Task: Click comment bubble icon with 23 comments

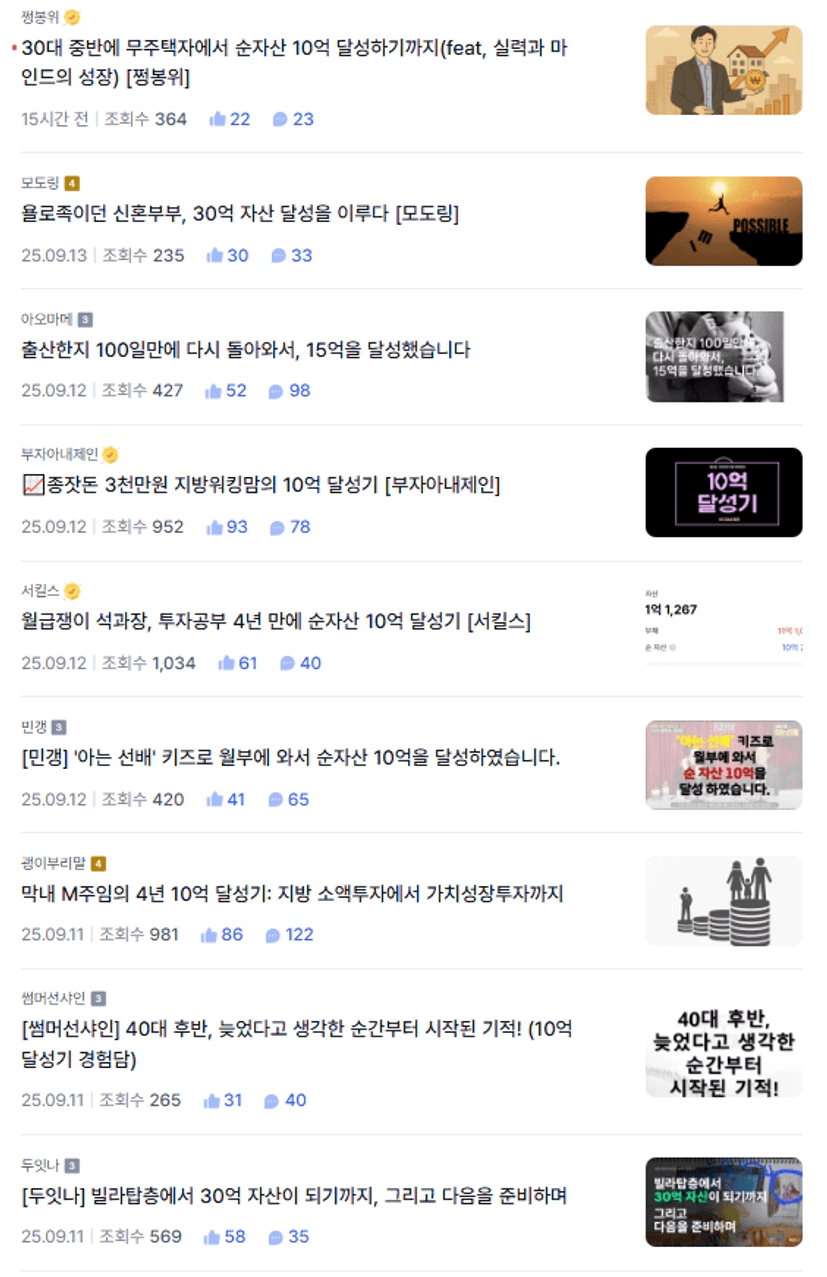Action: (280, 119)
